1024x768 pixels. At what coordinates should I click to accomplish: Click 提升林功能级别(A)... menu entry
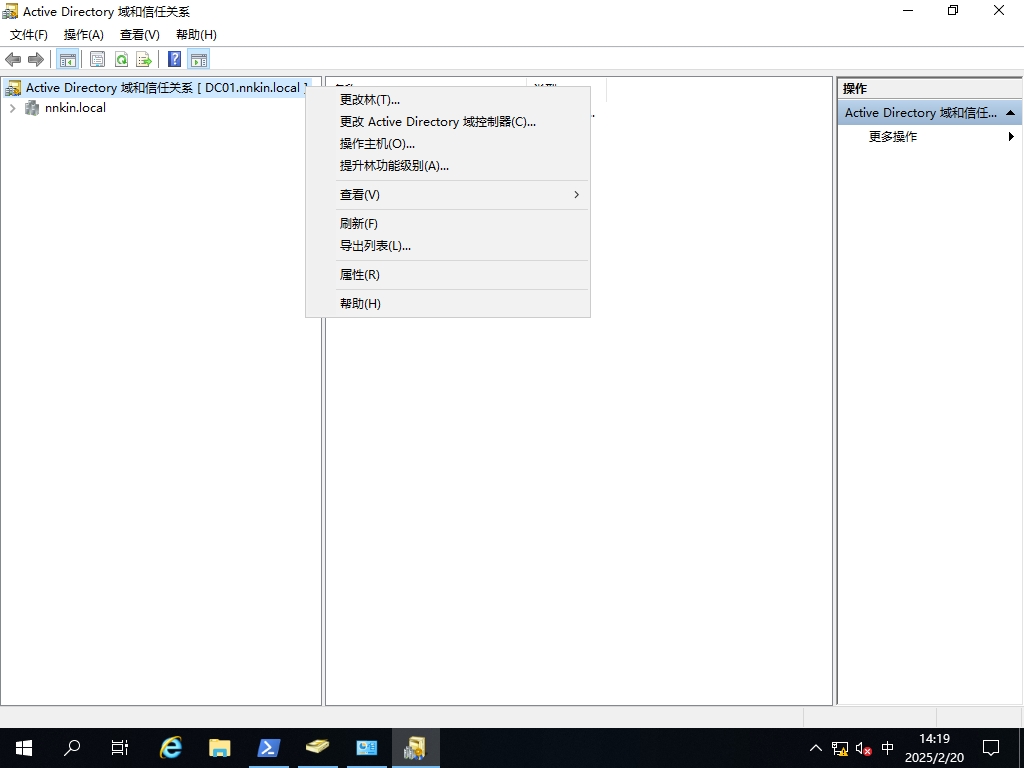[x=394, y=166]
